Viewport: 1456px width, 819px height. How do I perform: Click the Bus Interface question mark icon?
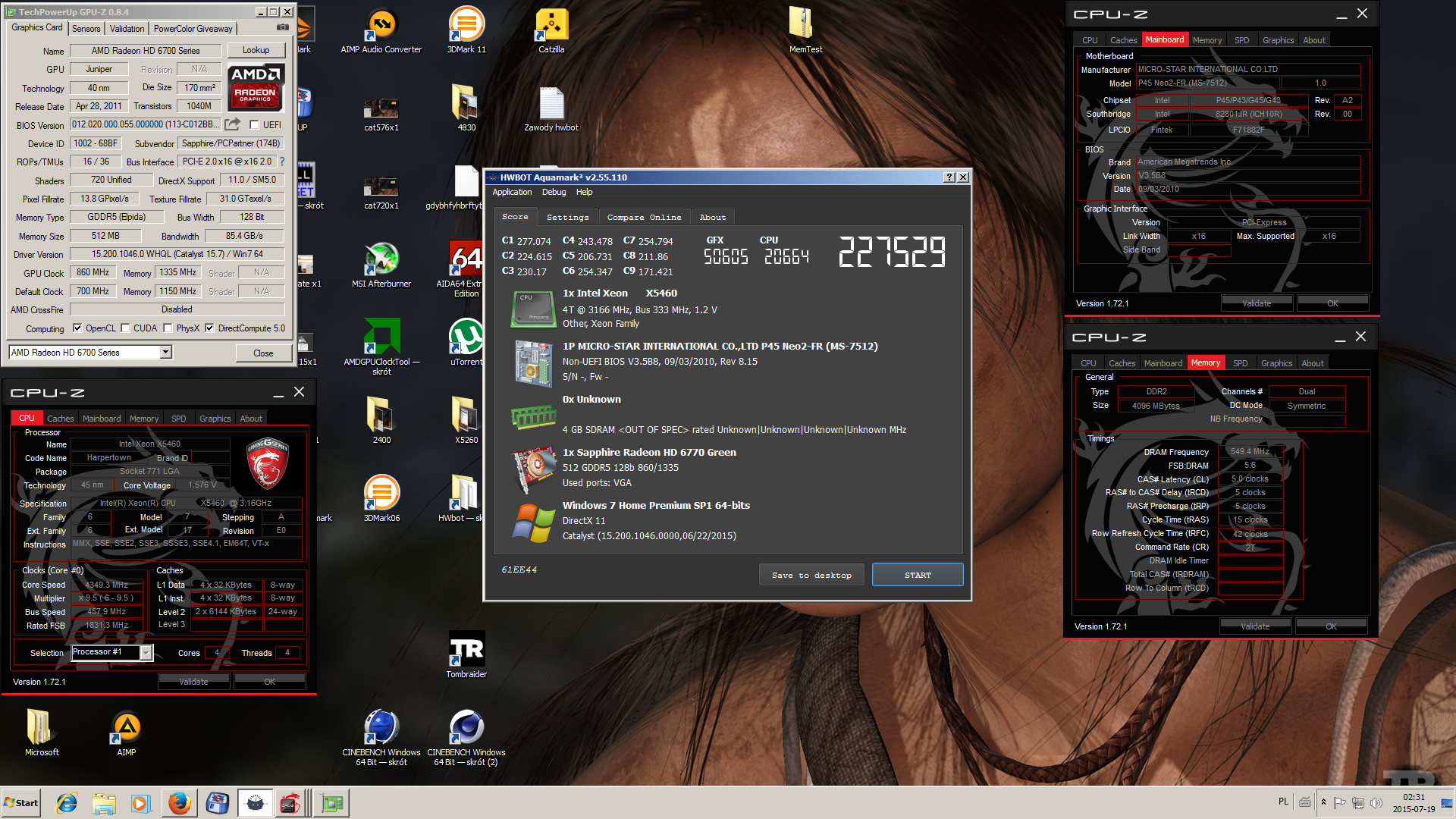[x=282, y=162]
